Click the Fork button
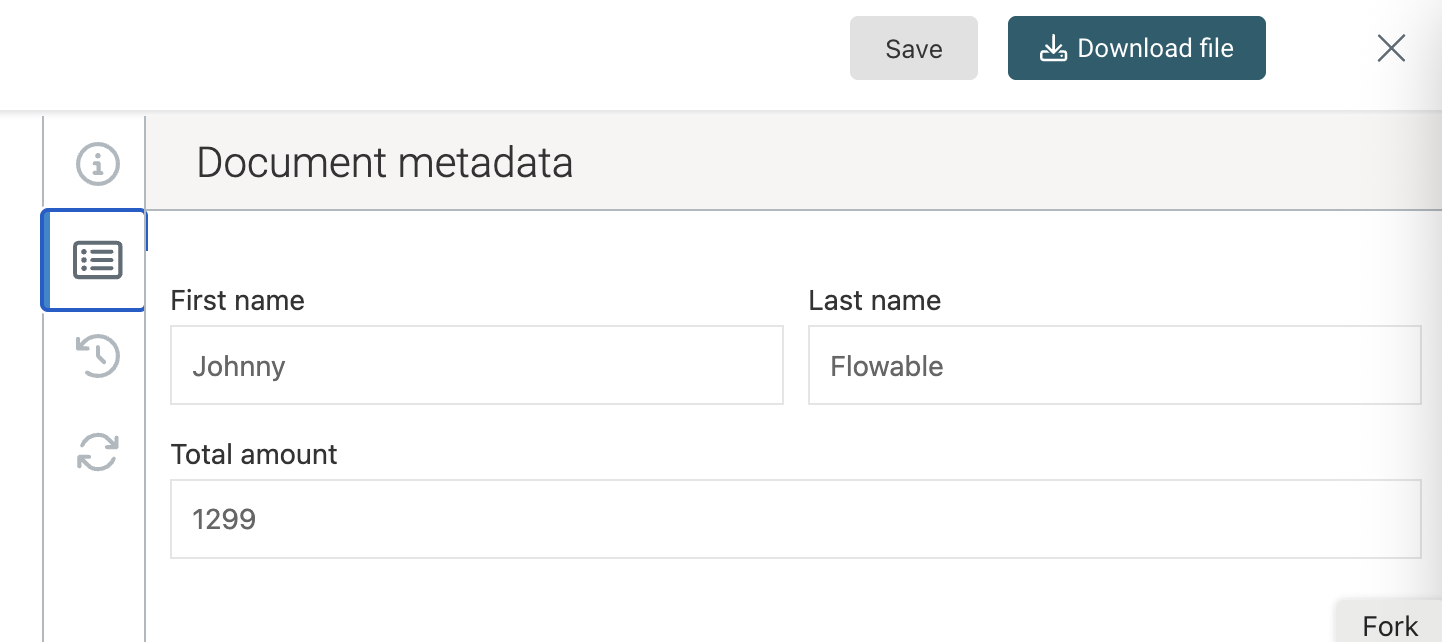Image resolution: width=1442 pixels, height=642 pixels. (x=1390, y=624)
